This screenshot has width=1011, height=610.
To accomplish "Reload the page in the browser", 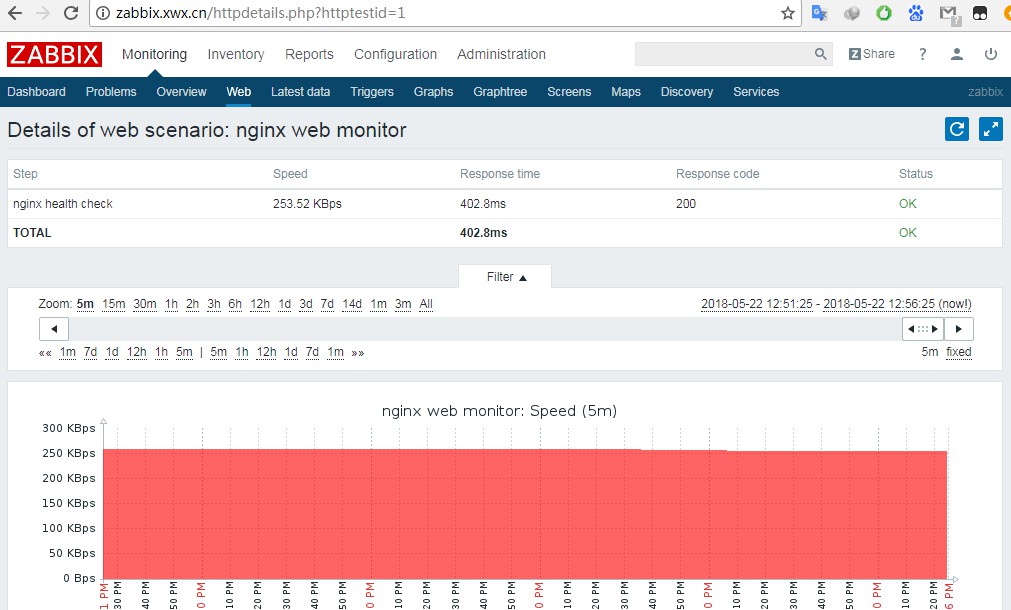I will [x=71, y=14].
